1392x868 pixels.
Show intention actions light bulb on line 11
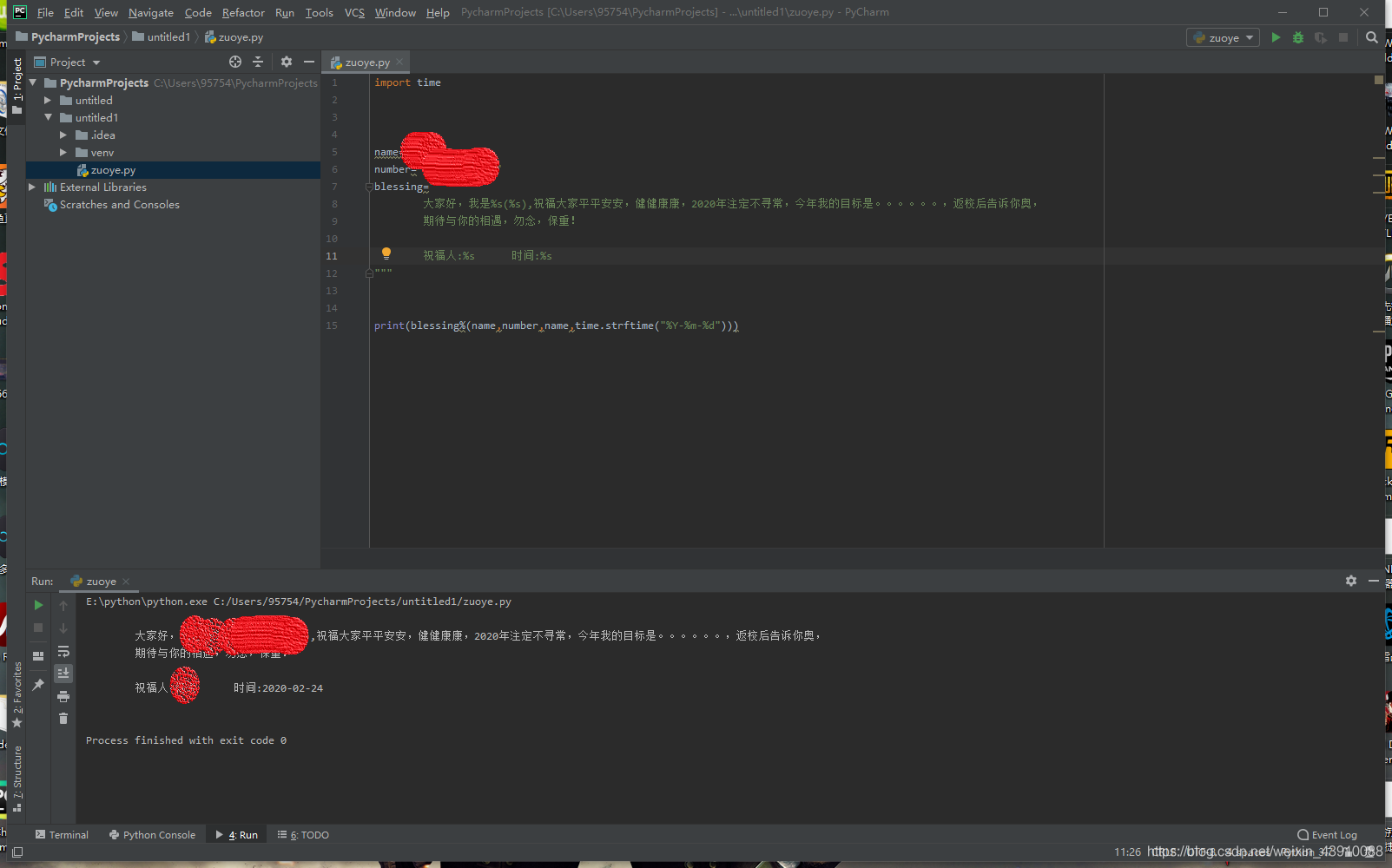pyautogui.click(x=386, y=253)
